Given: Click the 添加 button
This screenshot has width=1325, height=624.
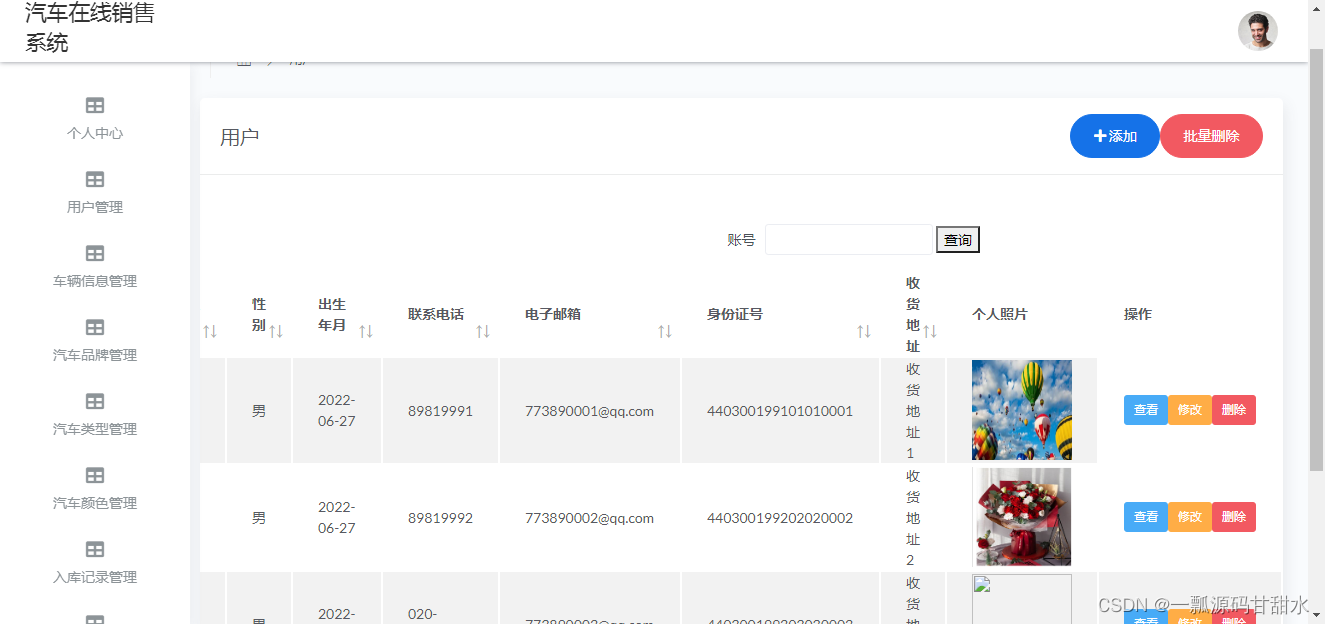Looking at the screenshot, I should pyautogui.click(x=1115, y=136).
